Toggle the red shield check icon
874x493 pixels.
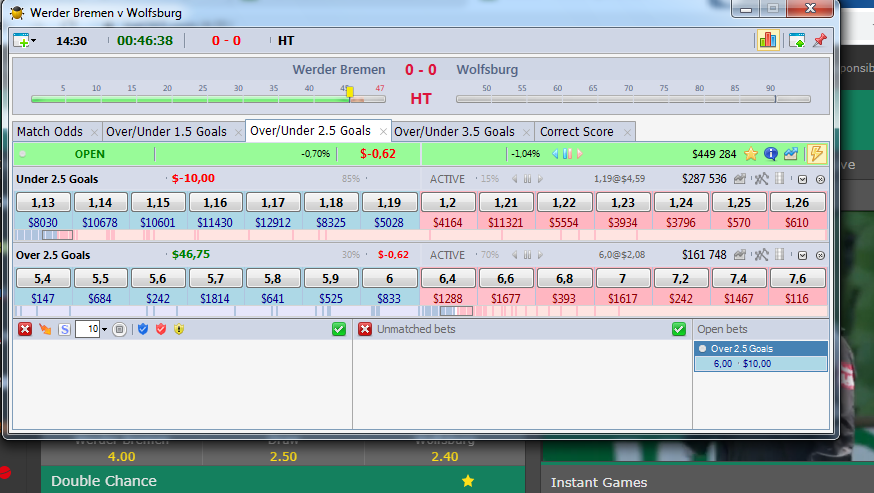[161, 329]
